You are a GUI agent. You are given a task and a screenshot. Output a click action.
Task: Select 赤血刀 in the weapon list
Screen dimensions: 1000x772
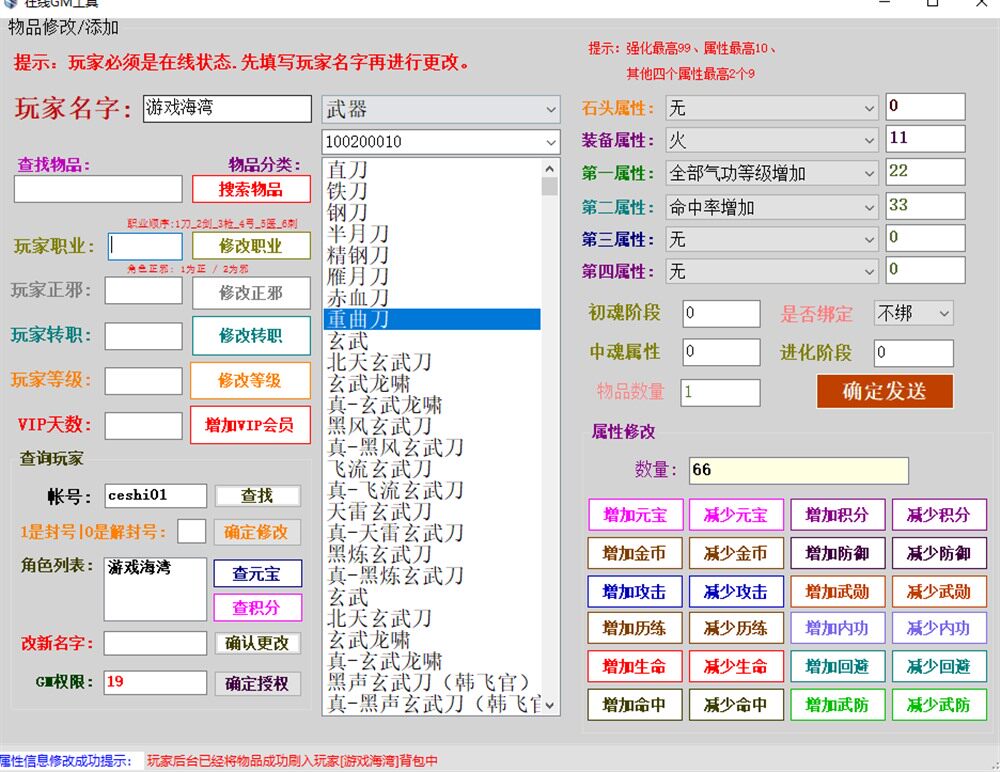[432, 297]
